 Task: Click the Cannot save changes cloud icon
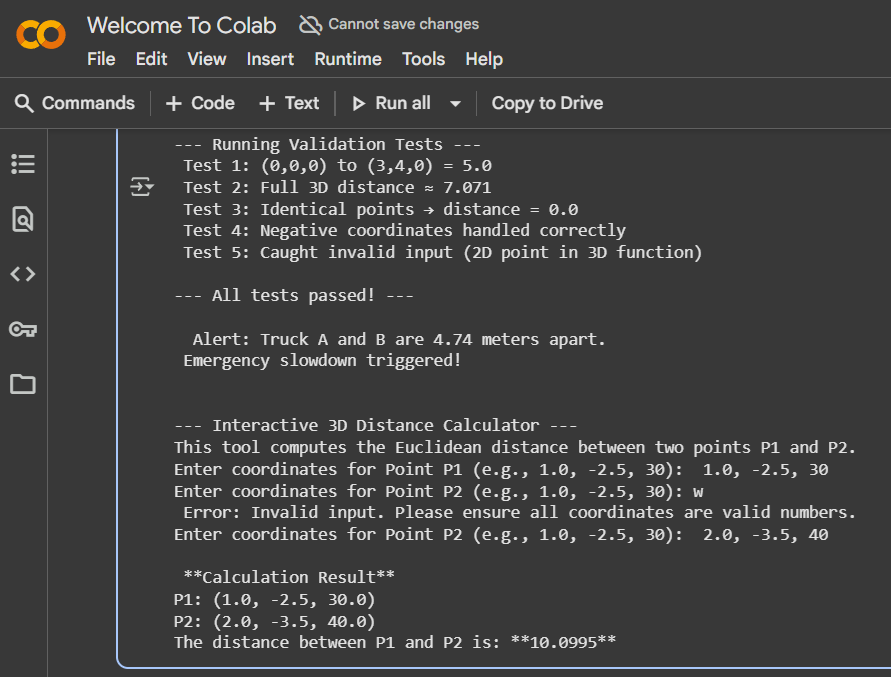click(311, 25)
